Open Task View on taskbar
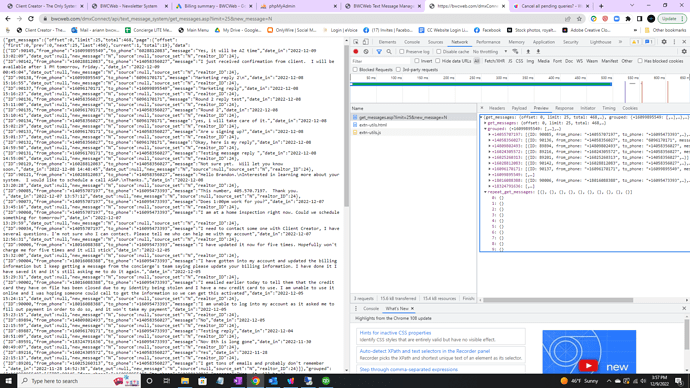The height and width of the screenshot is (388, 690). pos(167,381)
